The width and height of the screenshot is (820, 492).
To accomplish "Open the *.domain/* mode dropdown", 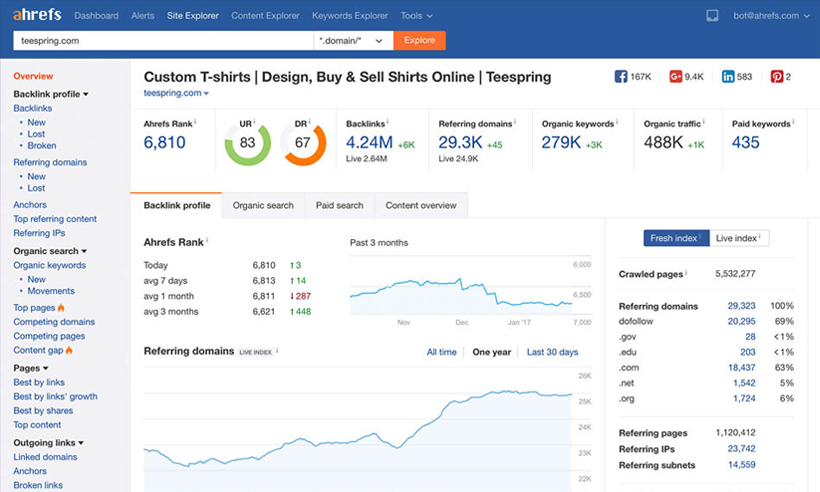I will [353, 41].
